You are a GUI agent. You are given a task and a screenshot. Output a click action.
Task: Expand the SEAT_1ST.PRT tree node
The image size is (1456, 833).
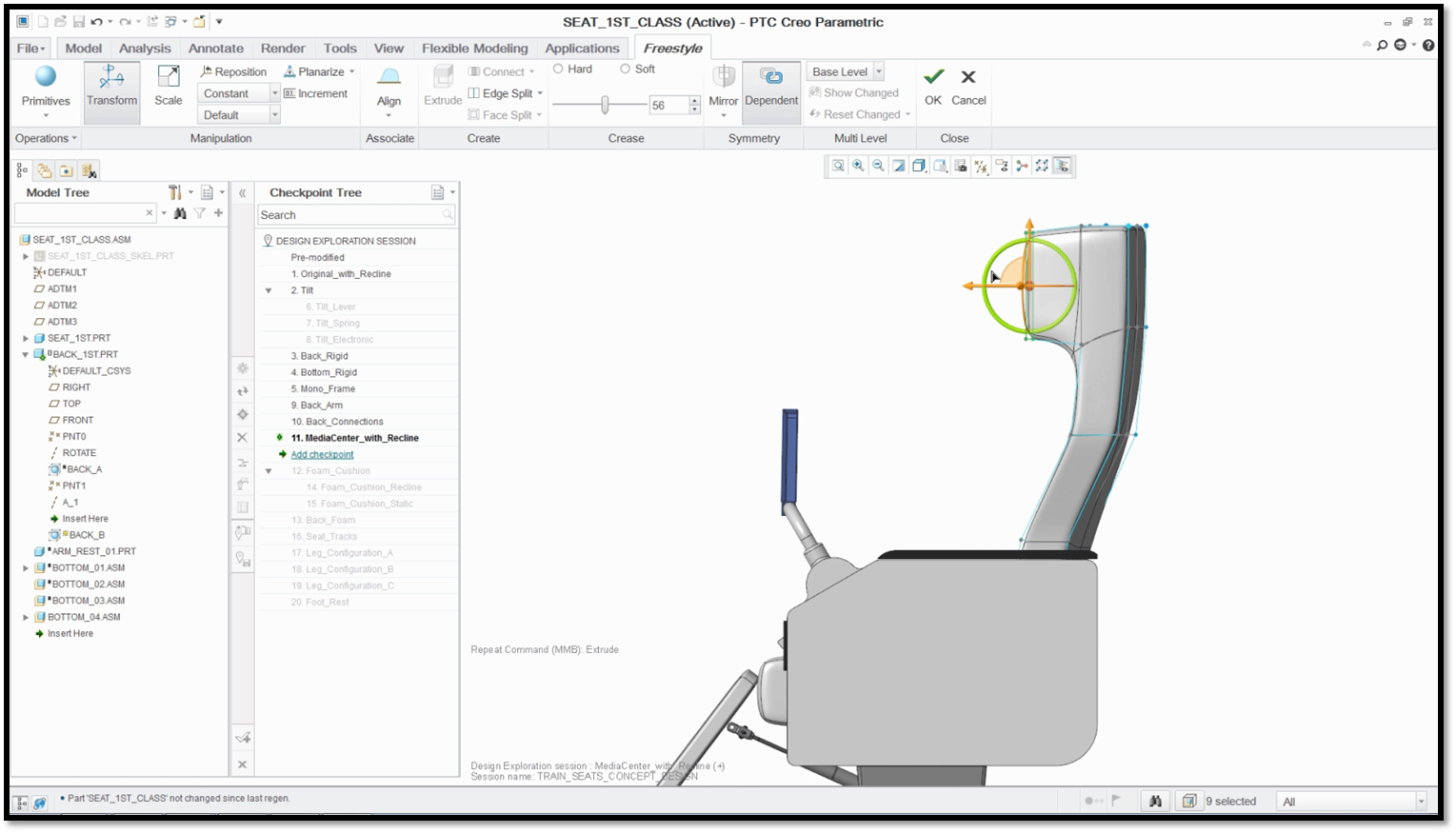(26, 338)
